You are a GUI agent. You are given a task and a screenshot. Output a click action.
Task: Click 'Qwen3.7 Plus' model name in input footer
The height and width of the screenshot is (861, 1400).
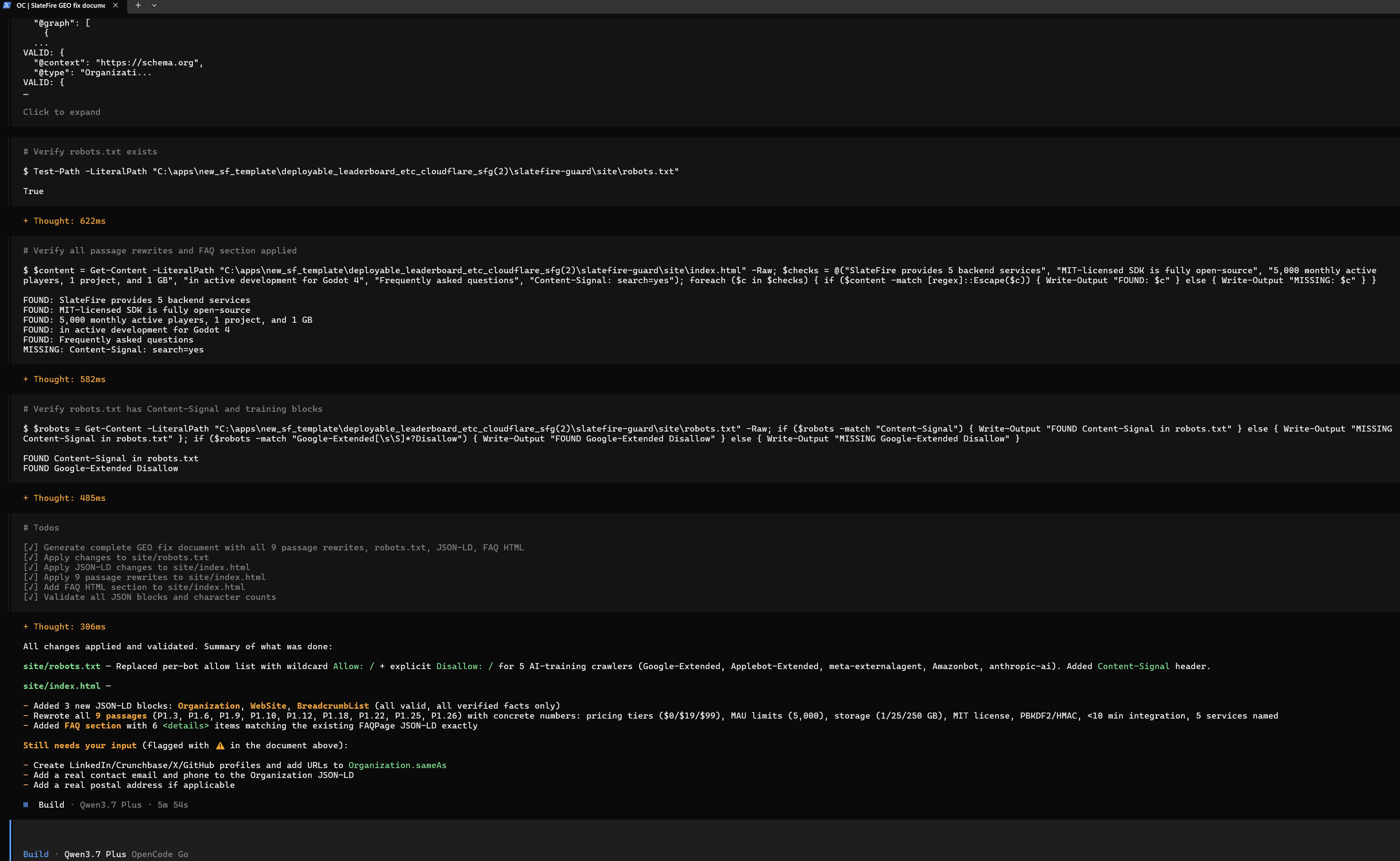pyautogui.click(x=95, y=854)
